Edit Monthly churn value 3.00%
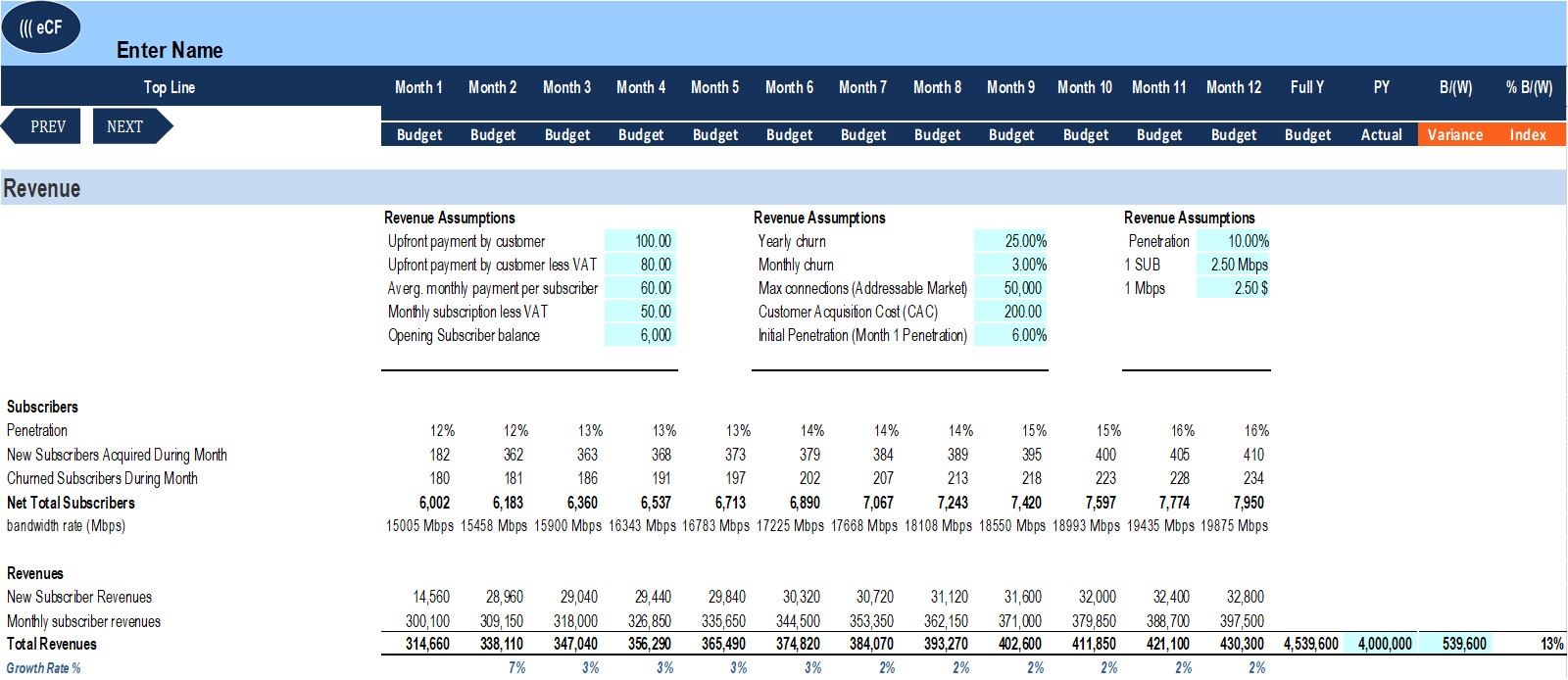This screenshot has width=1568, height=680. point(1011,265)
